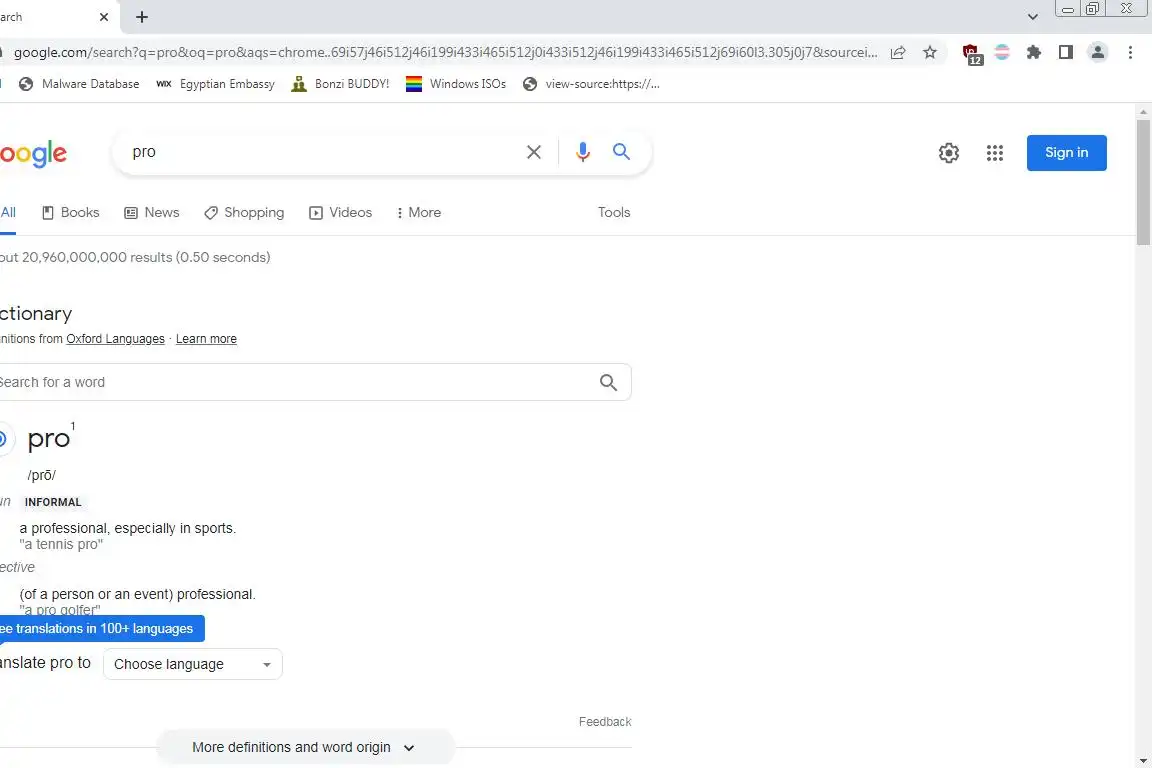Open the Malware Database bookmark
1152x768 pixels.
tap(80, 84)
